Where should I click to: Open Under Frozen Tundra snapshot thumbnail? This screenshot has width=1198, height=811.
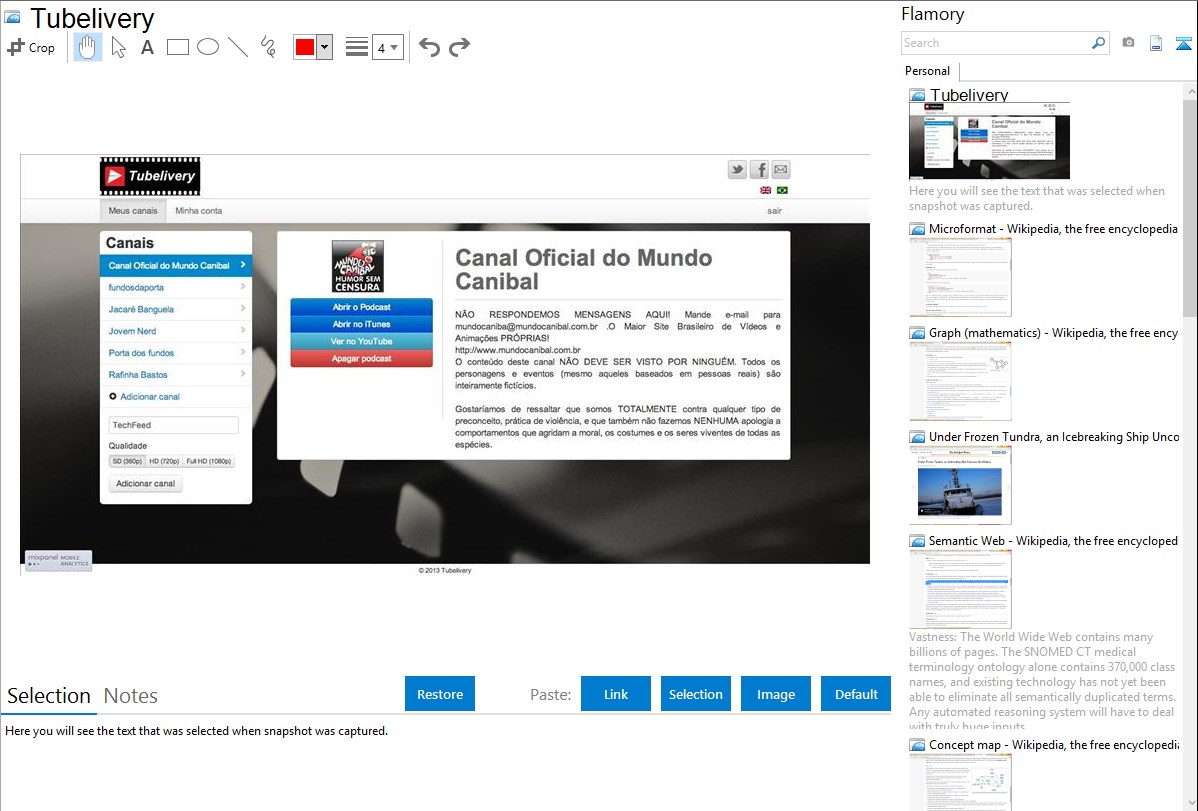pyautogui.click(x=960, y=485)
